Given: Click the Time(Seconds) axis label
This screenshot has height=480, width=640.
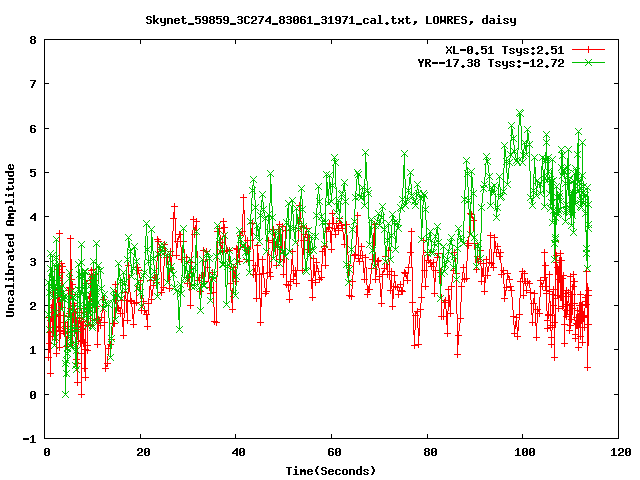Looking at the screenshot, I should coord(330,471).
